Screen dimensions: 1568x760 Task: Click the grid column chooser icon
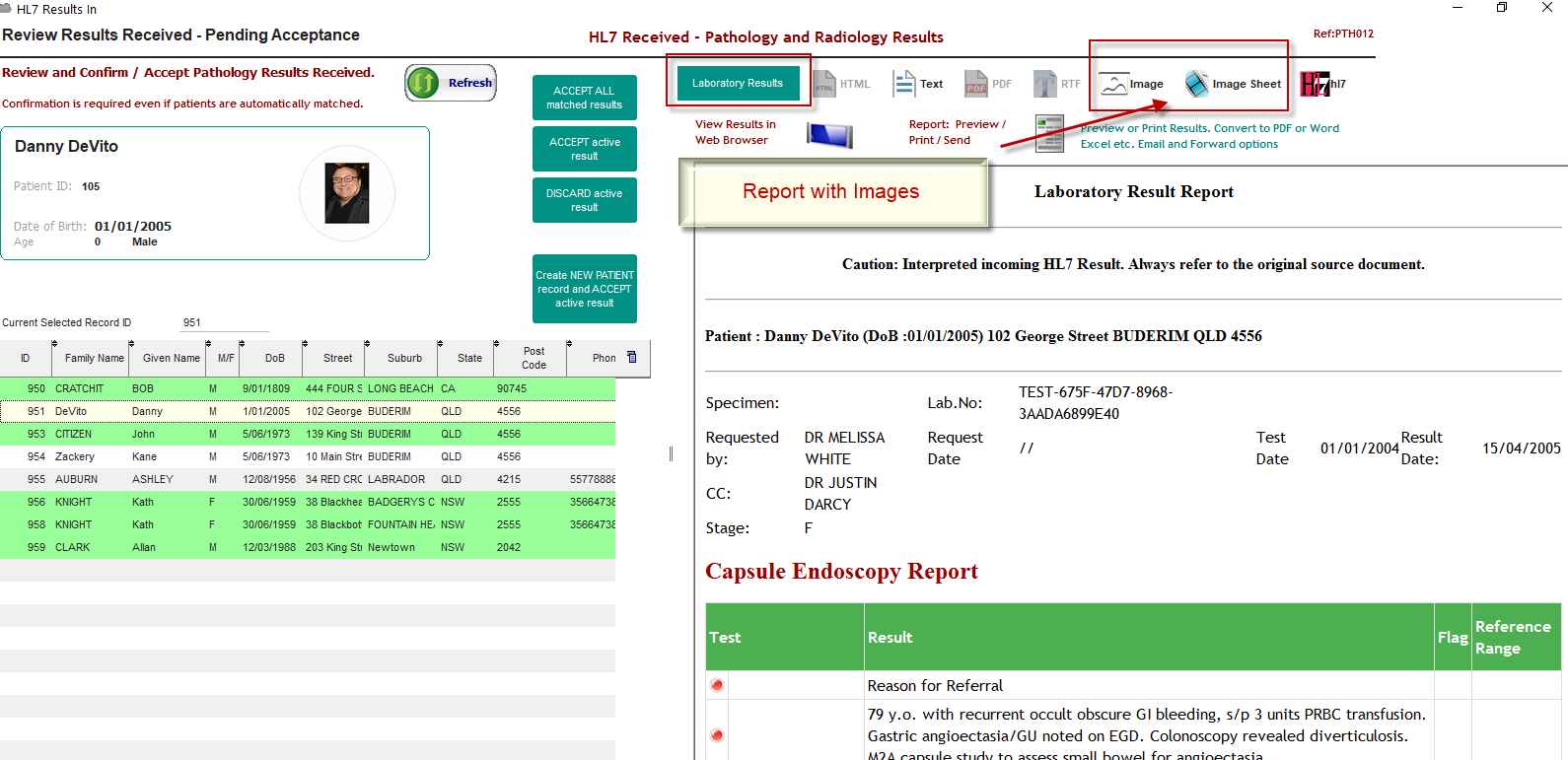(x=632, y=358)
